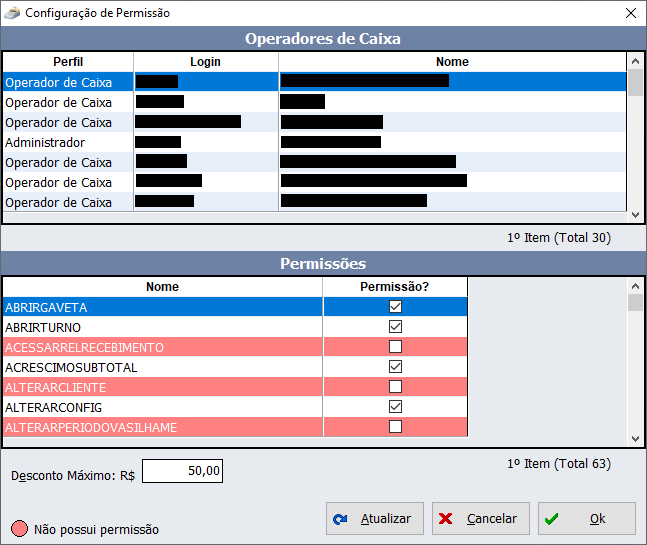Click the red X icon on Cancelar
This screenshot has height=545, width=647.
(x=446, y=519)
